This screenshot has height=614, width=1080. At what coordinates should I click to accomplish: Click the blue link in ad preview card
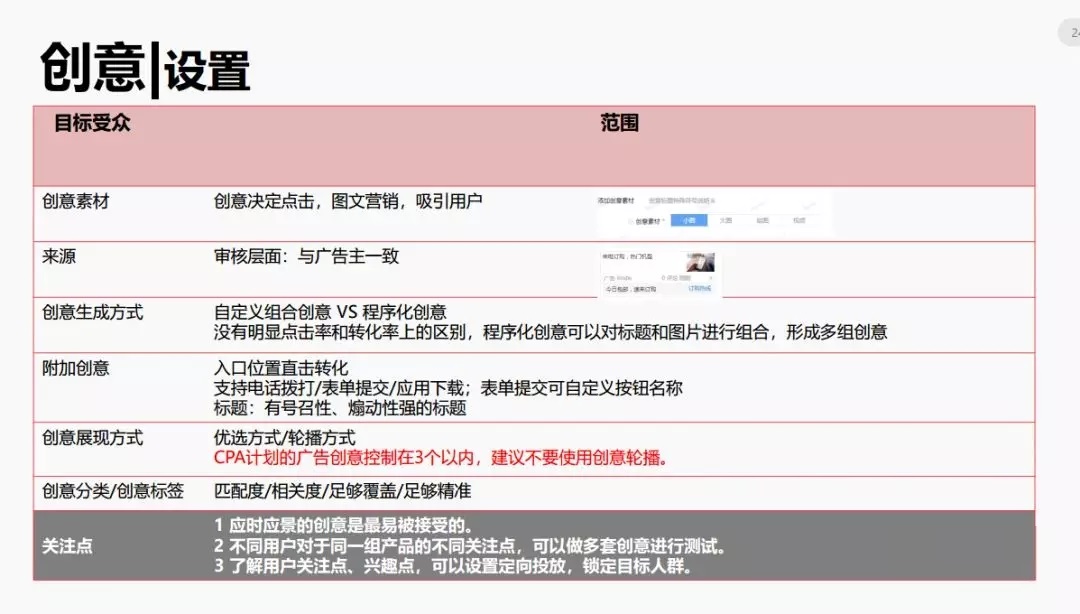pyautogui.click(x=700, y=288)
